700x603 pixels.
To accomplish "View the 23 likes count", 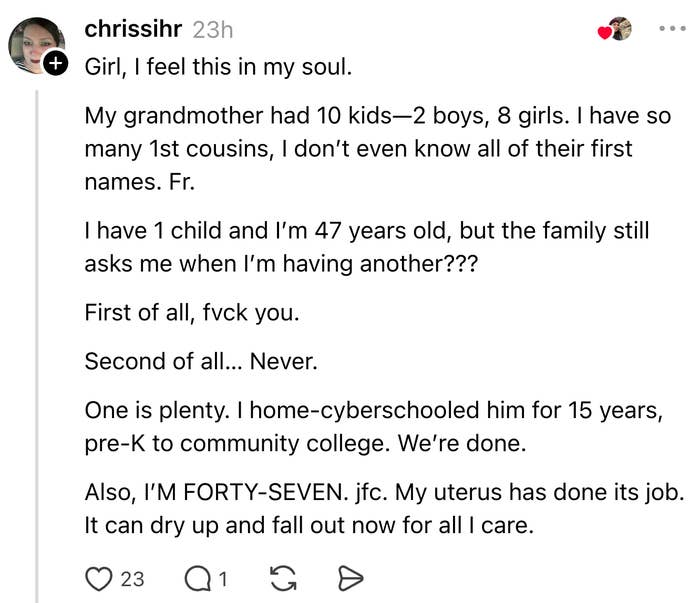I will click(132, 578).
